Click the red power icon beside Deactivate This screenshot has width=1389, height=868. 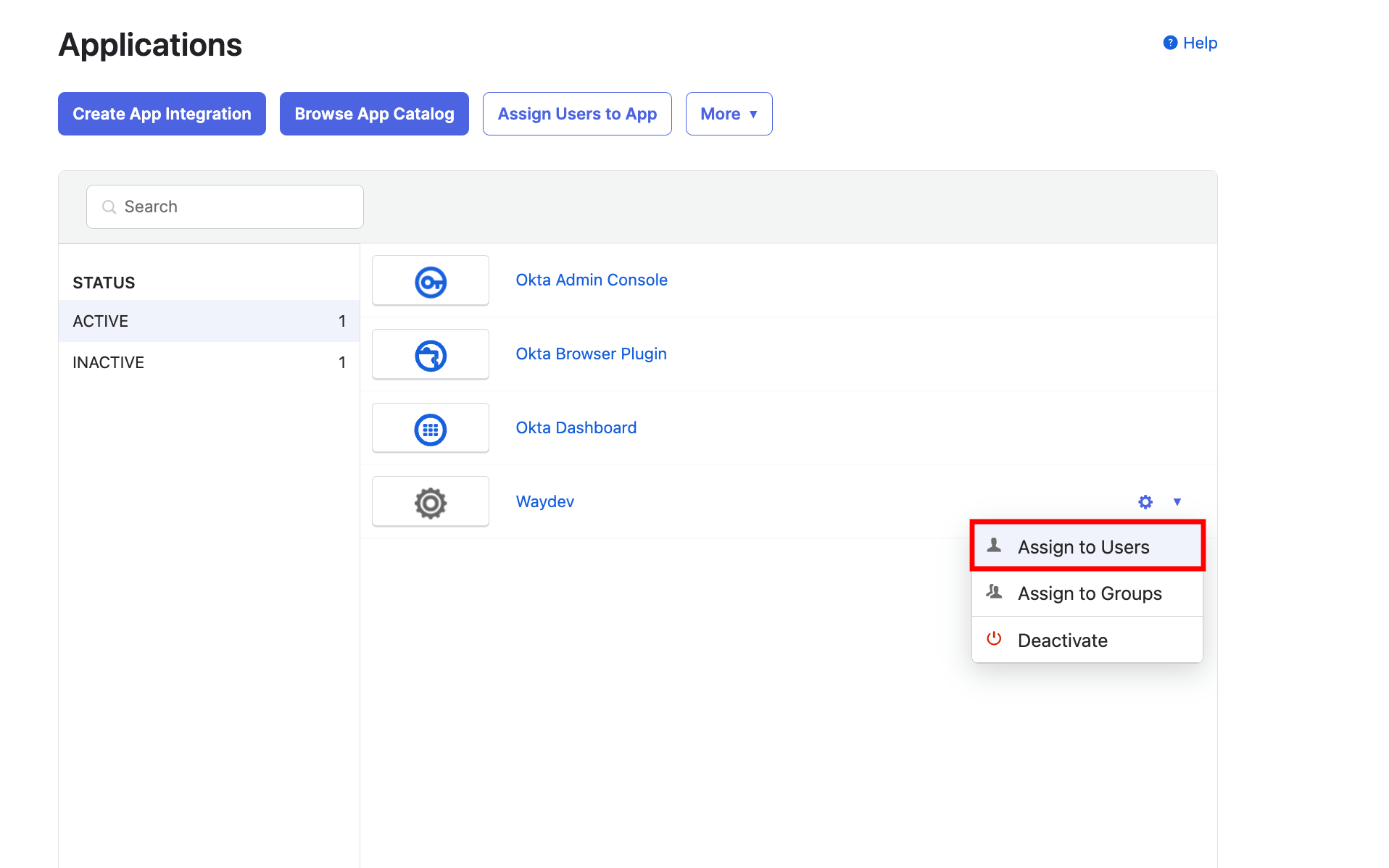[x=994, y=638]
